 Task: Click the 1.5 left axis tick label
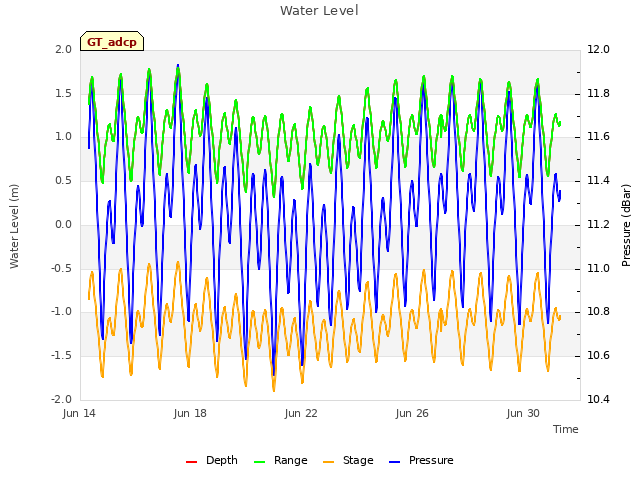click(x=64, y=93)
